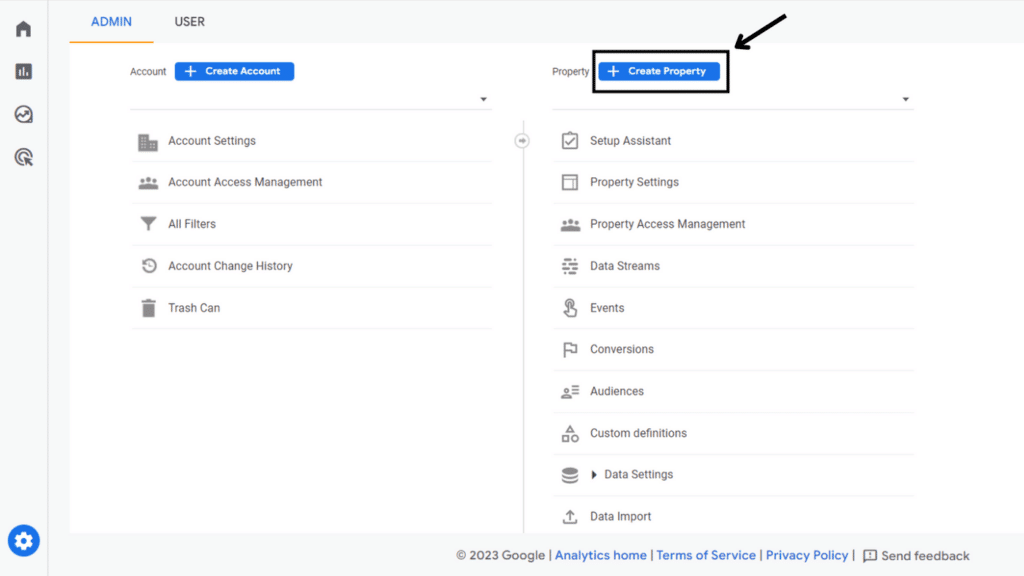Open Explore icon in left sidebar

pos(23,115)
